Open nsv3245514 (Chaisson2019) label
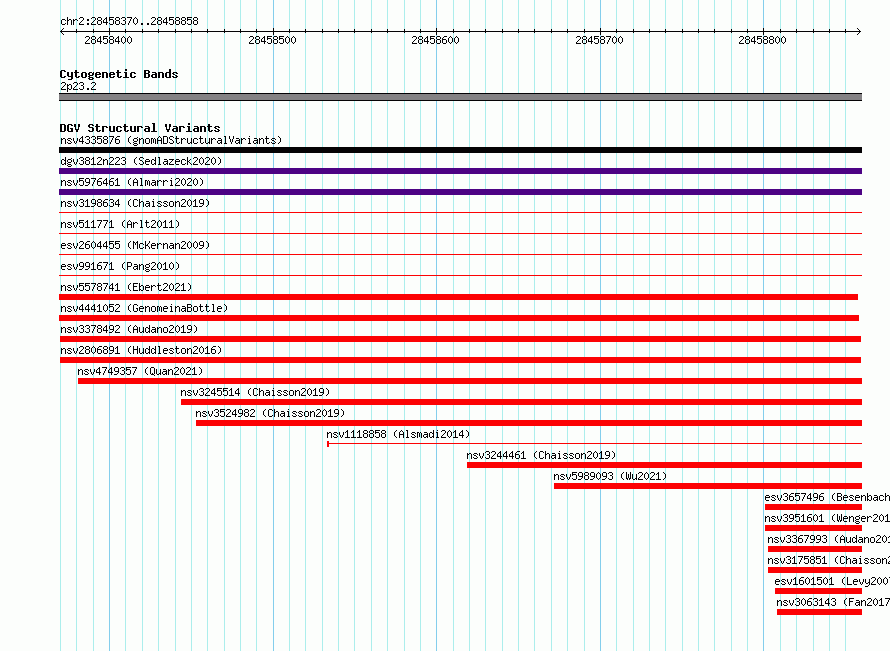Screen dimensions: 890x651 [255, 392]
